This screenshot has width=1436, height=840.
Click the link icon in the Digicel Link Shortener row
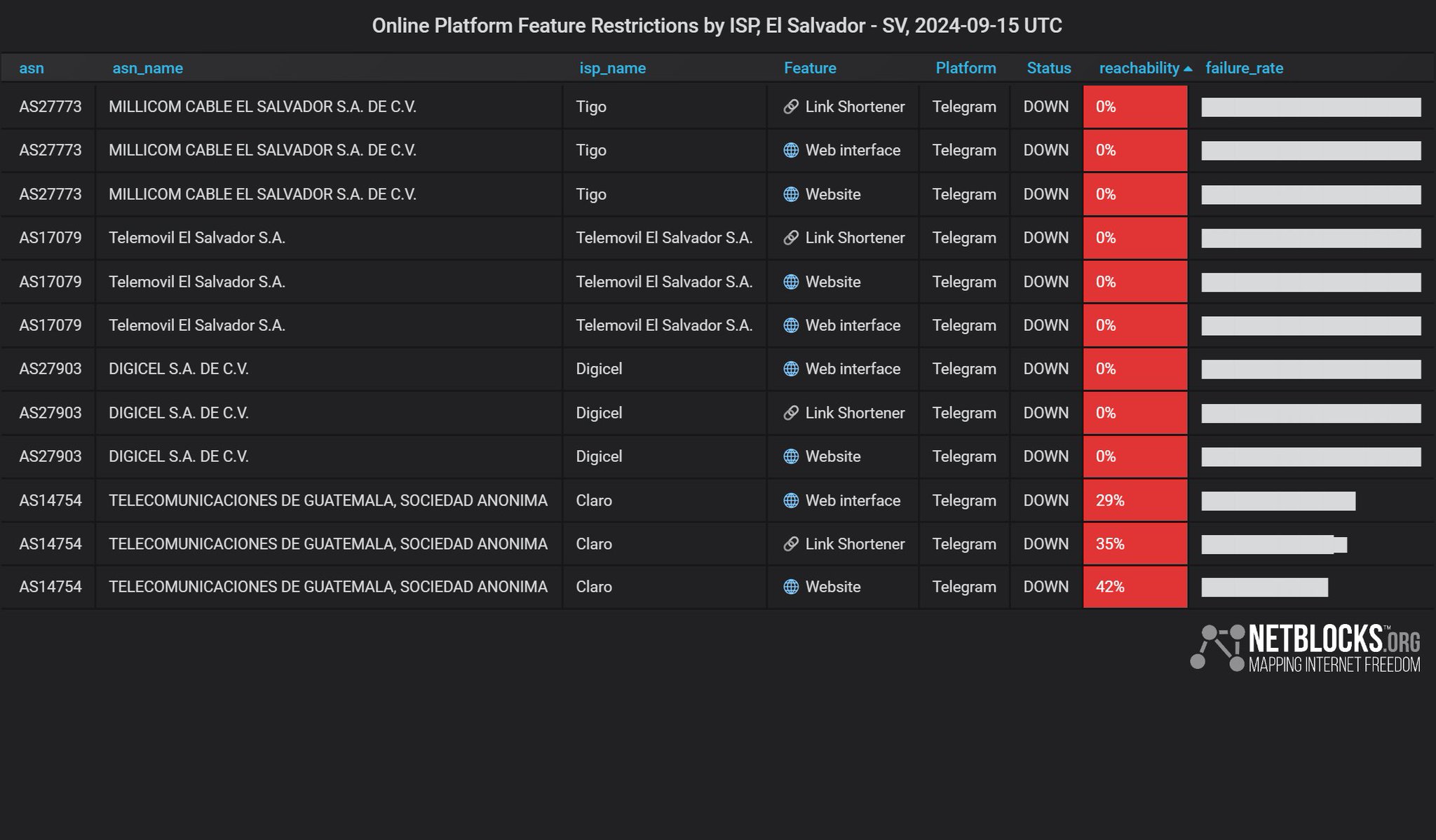pos(791,413)
